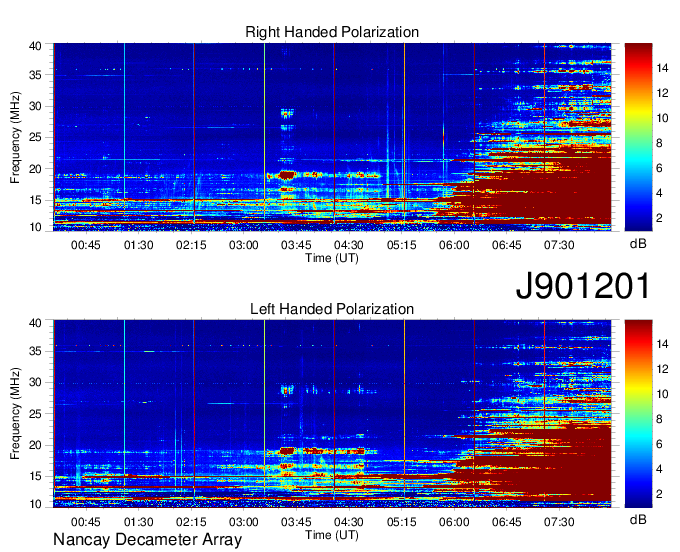Click the 20 MHz tick of Left Handed plot
The height and width of the screenshot is (552, 680).
(x=36, y=445)
